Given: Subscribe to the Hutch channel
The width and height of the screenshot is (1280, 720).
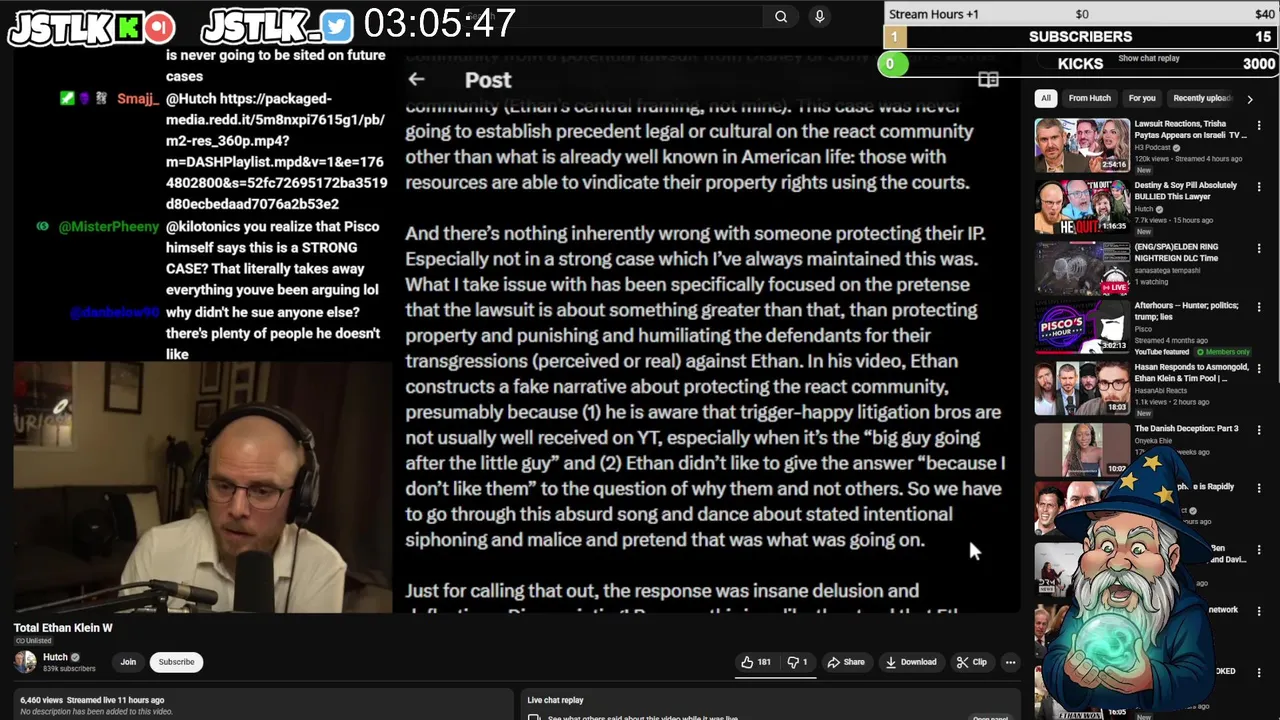Looking at the screenshot, I should click(x=176, y=662).
